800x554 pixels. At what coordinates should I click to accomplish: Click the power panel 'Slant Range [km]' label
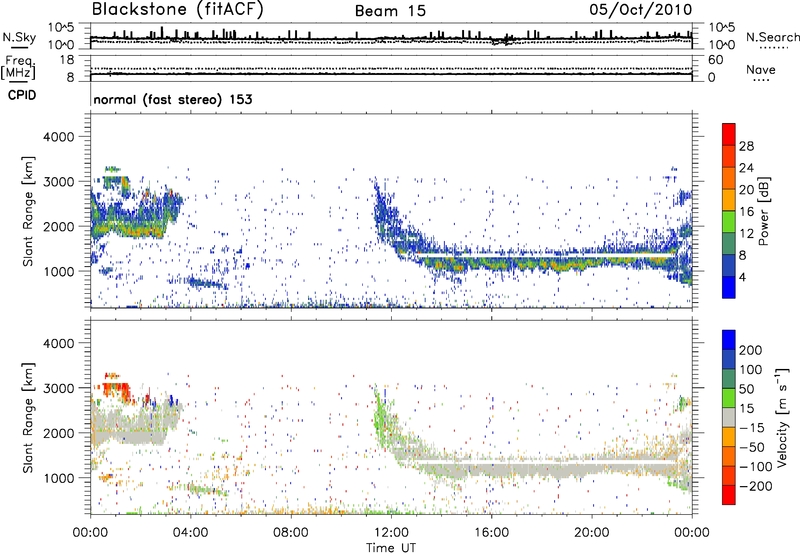point(28,211)
